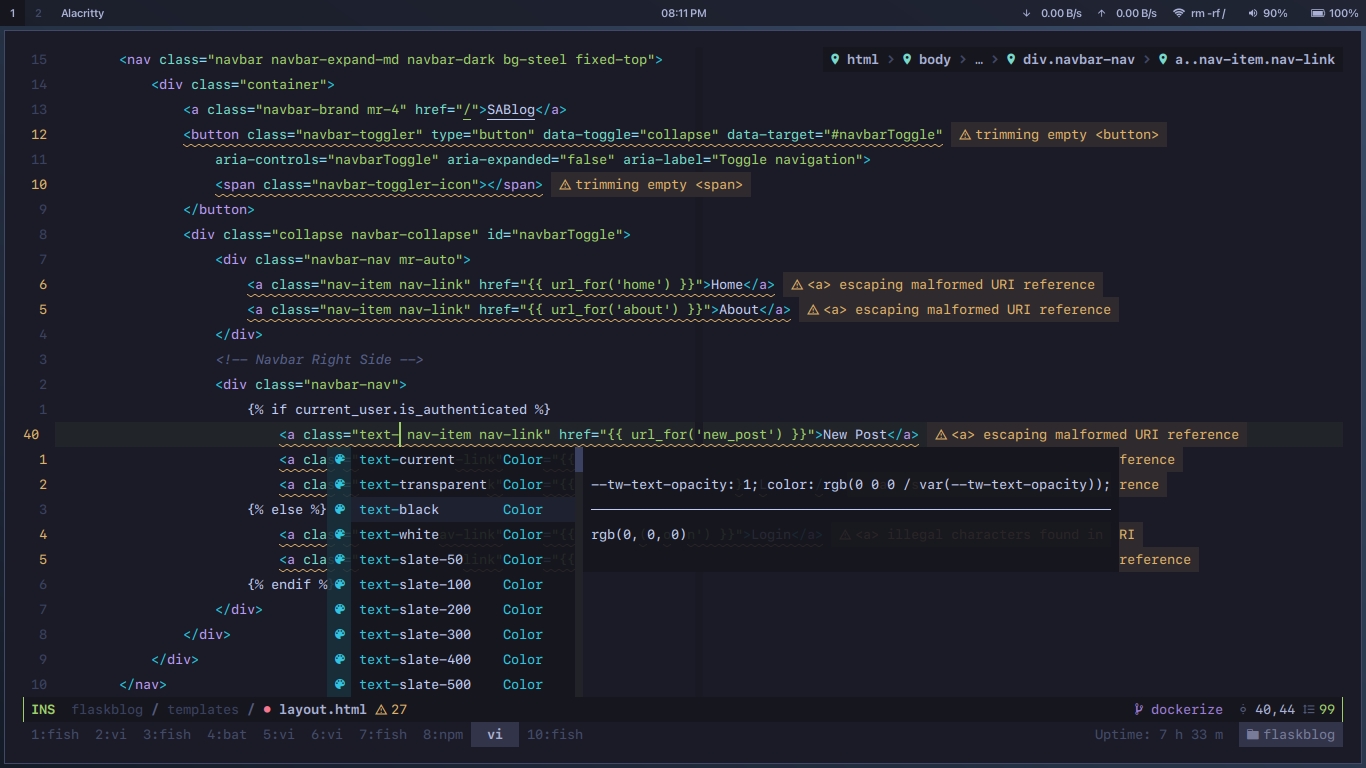Click statusline warning icon showing 27
Viewport: 1366px width, 768px height.
(381, 709)
